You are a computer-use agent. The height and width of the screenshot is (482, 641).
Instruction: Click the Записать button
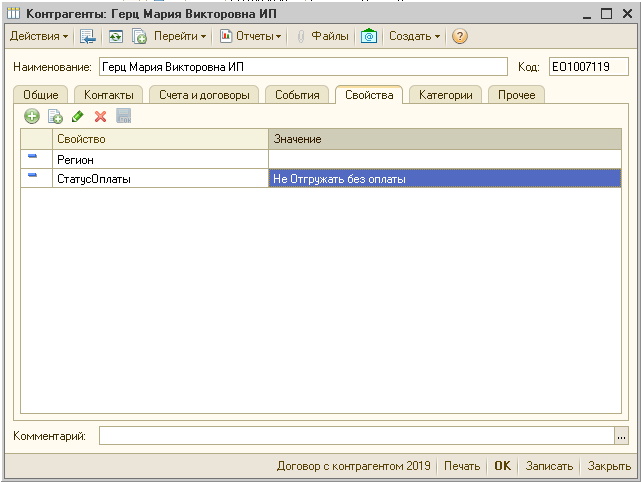[548, 466]
